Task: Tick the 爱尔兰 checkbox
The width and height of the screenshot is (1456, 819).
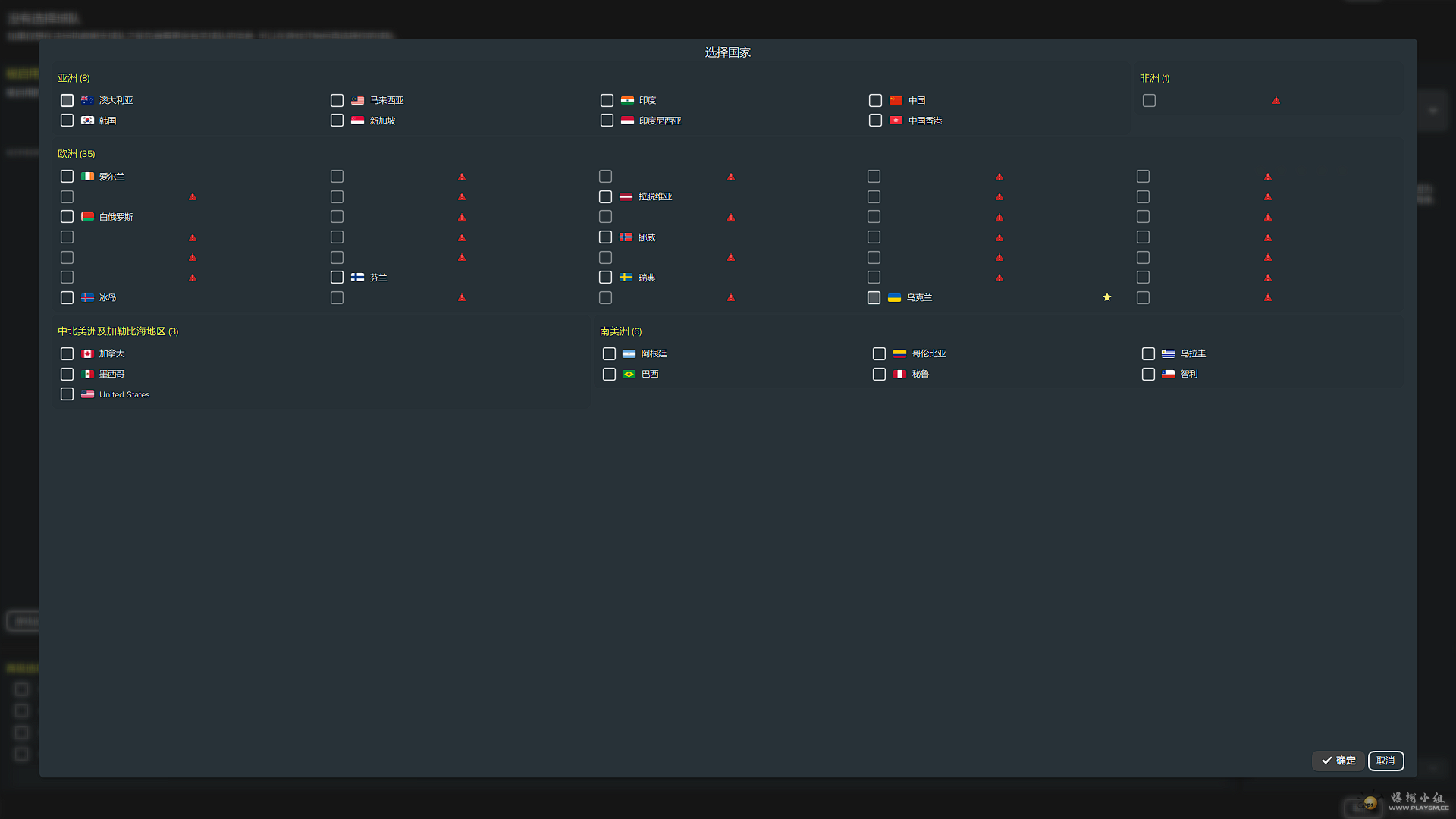Action: [67, 177]
